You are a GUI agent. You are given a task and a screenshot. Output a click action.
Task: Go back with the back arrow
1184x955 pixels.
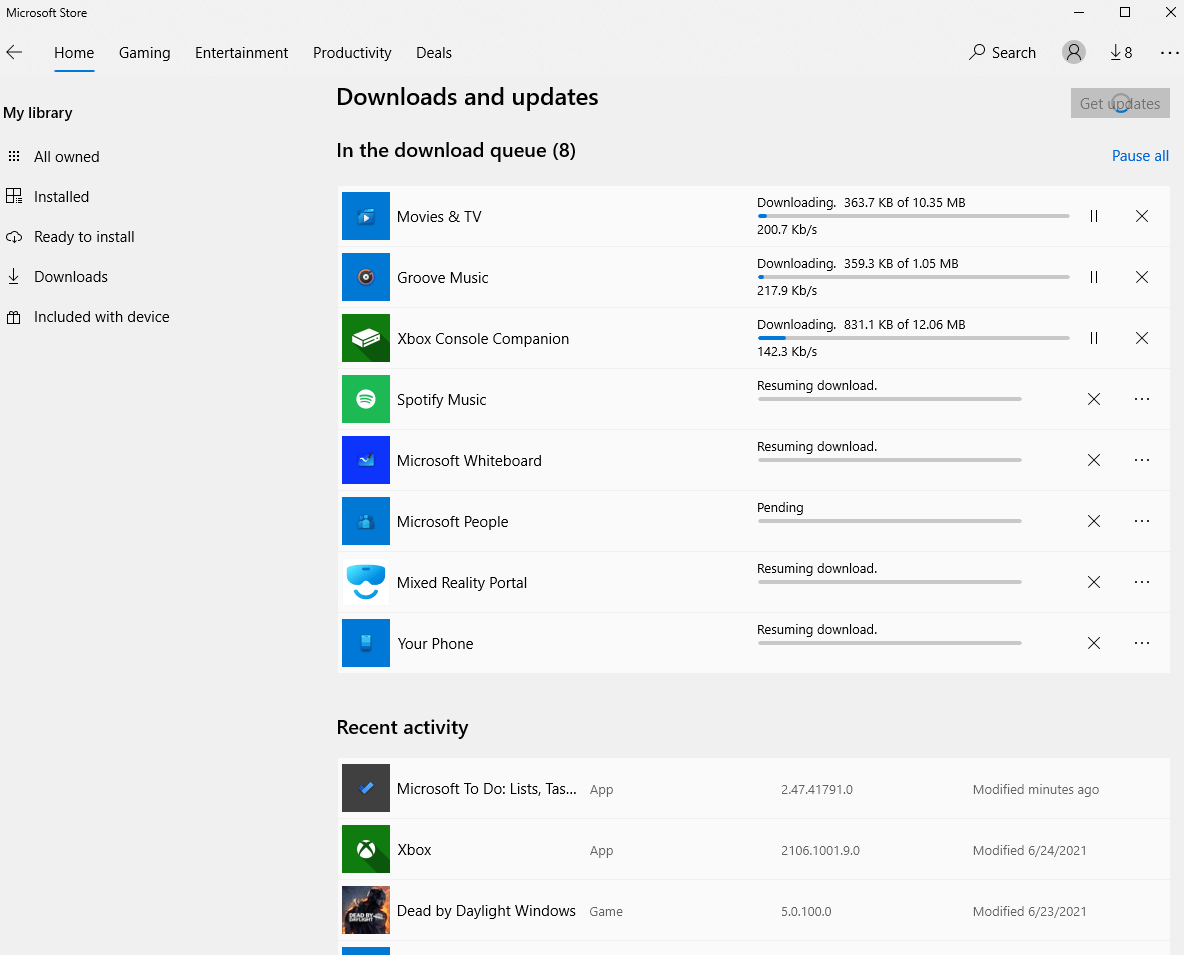[14, 52]
